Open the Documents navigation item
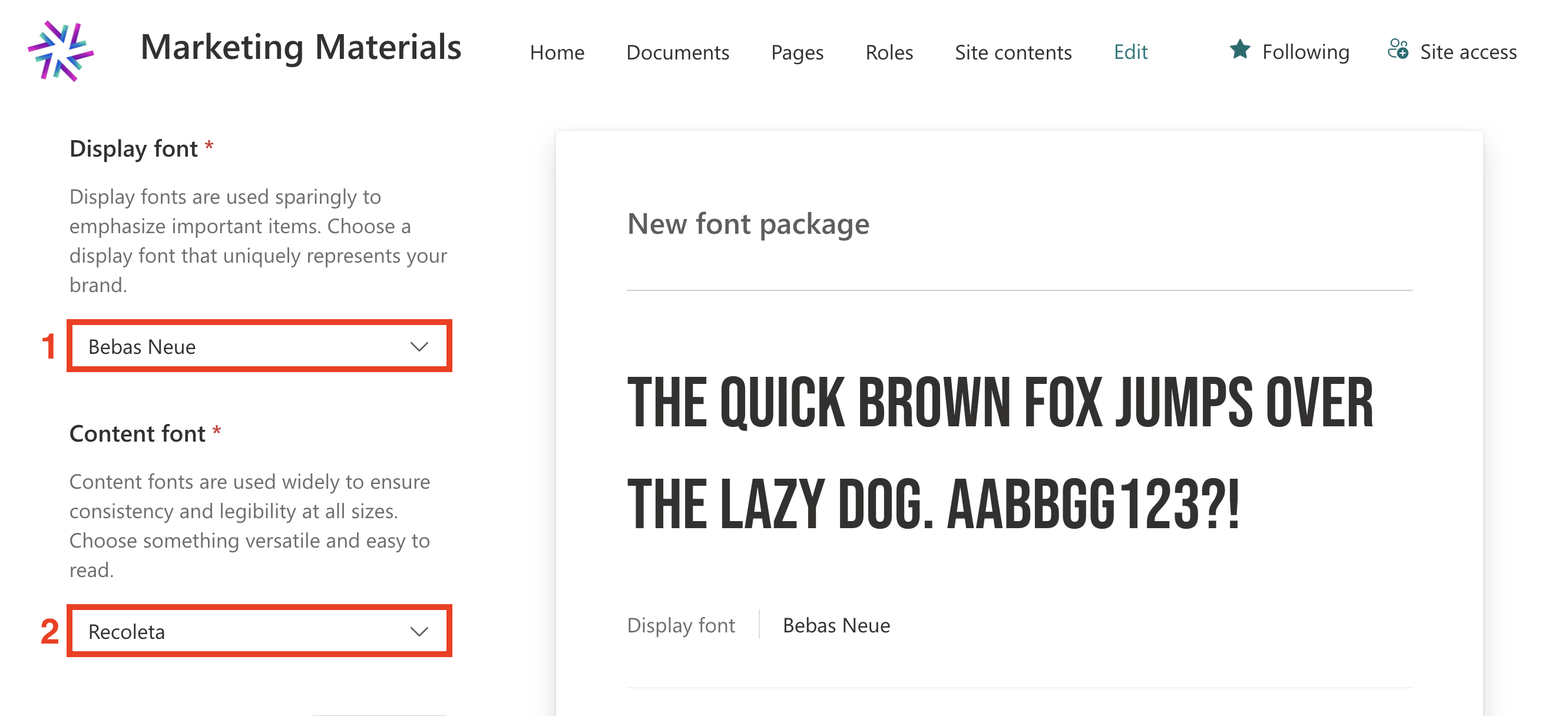Image resolution: width=1568 pixels, height=716 pixels. pos(677,52)
